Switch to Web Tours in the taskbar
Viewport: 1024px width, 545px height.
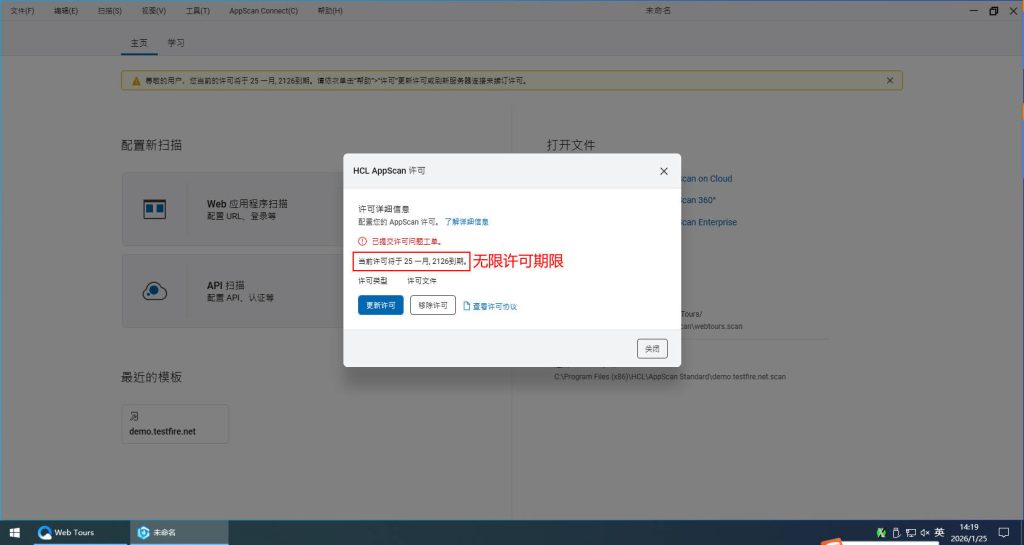[x=66, y=532]
